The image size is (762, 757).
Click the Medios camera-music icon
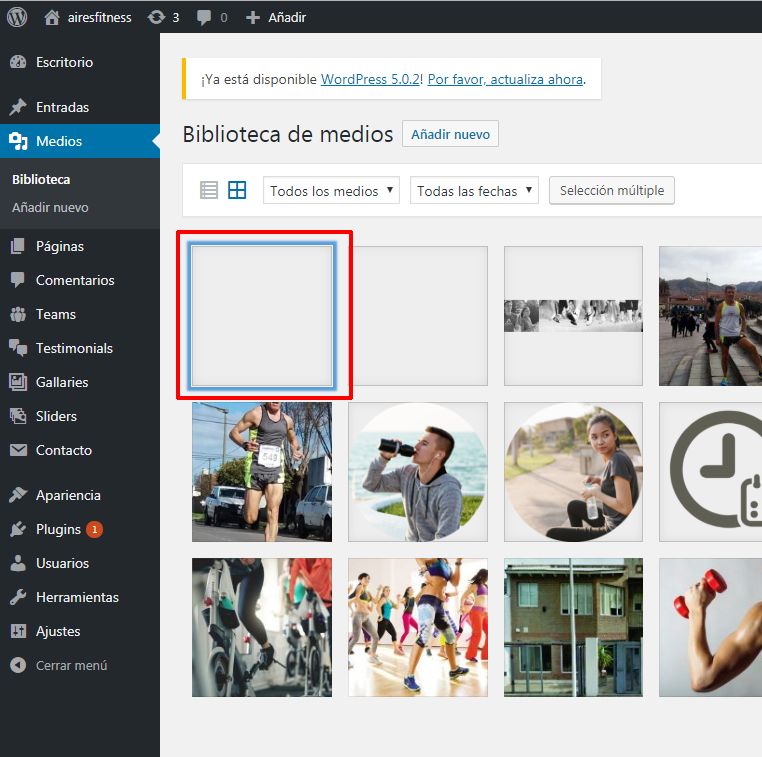(18, 141)
